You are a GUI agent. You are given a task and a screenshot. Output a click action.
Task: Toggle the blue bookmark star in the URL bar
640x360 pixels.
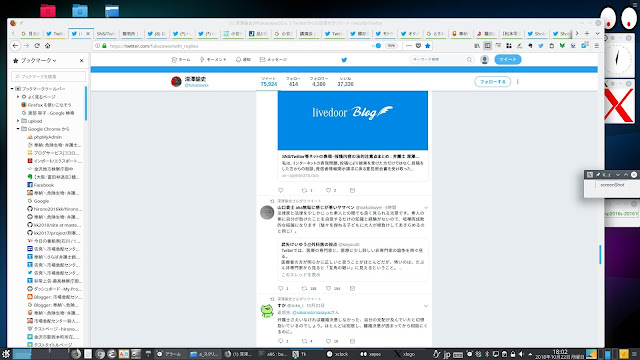(x=428, y=46)
